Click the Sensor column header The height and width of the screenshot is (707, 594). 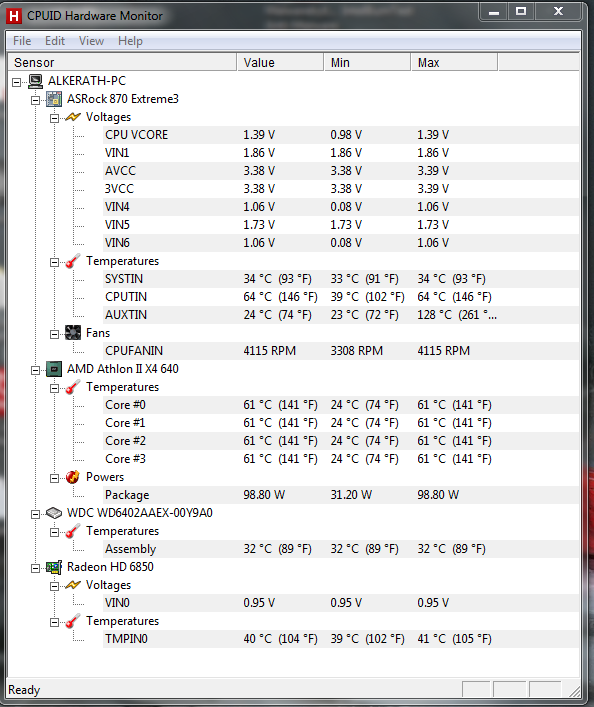(122, 62)
